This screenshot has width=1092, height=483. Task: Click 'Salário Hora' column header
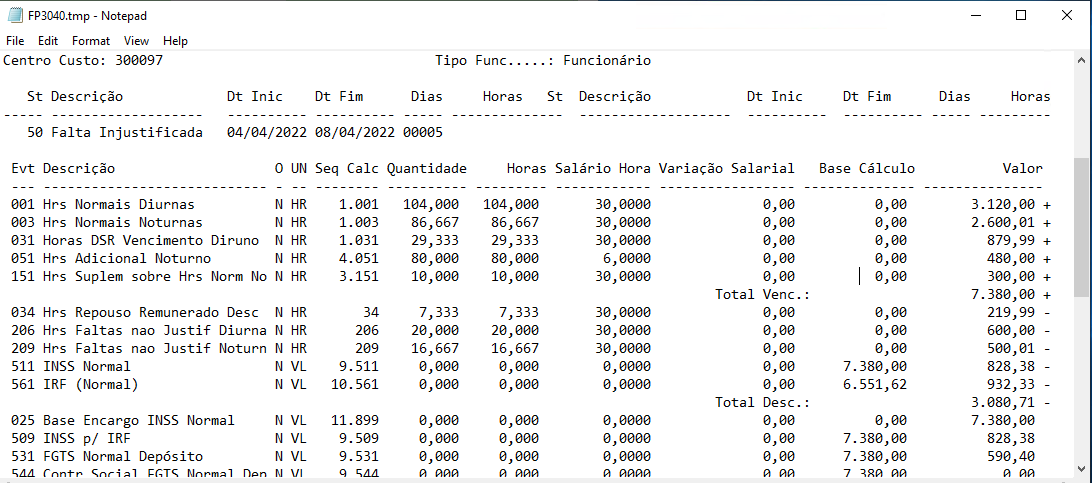tap(603, 168)
